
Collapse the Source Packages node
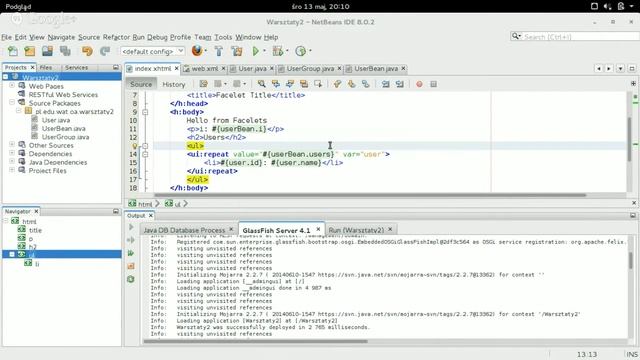tap(12, 102)
